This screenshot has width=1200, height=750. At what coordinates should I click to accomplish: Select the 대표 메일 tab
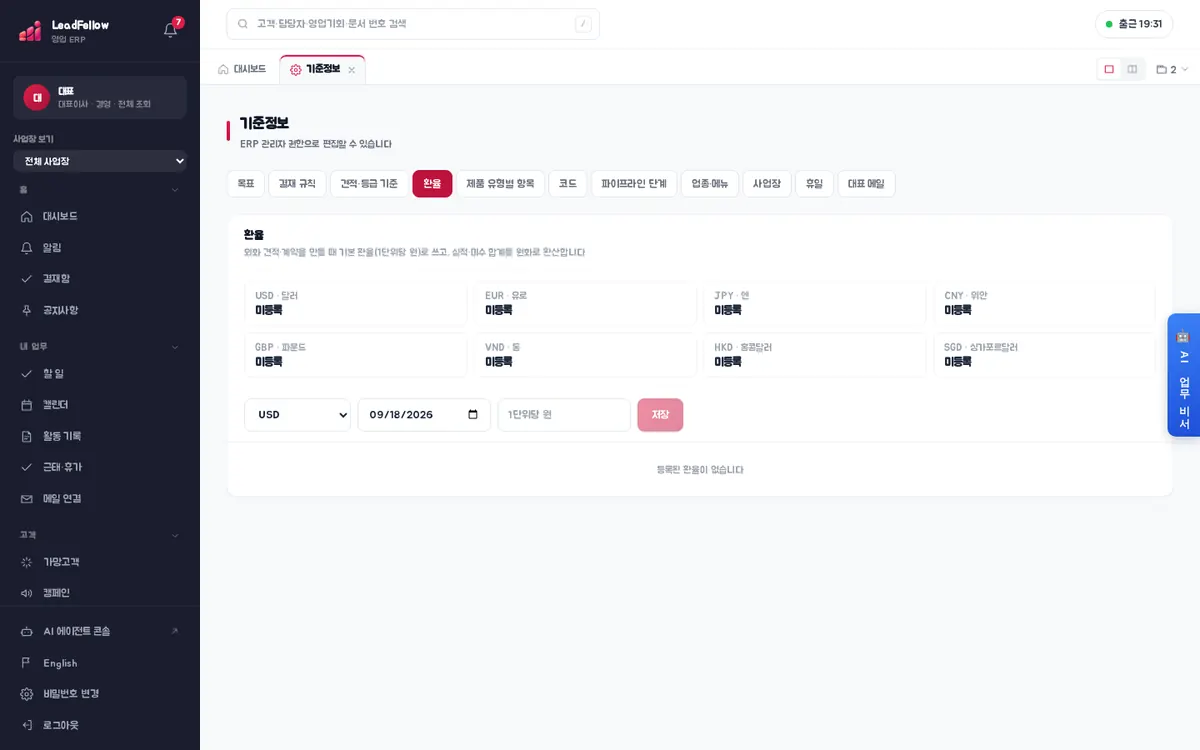click(x=866, y=184)
